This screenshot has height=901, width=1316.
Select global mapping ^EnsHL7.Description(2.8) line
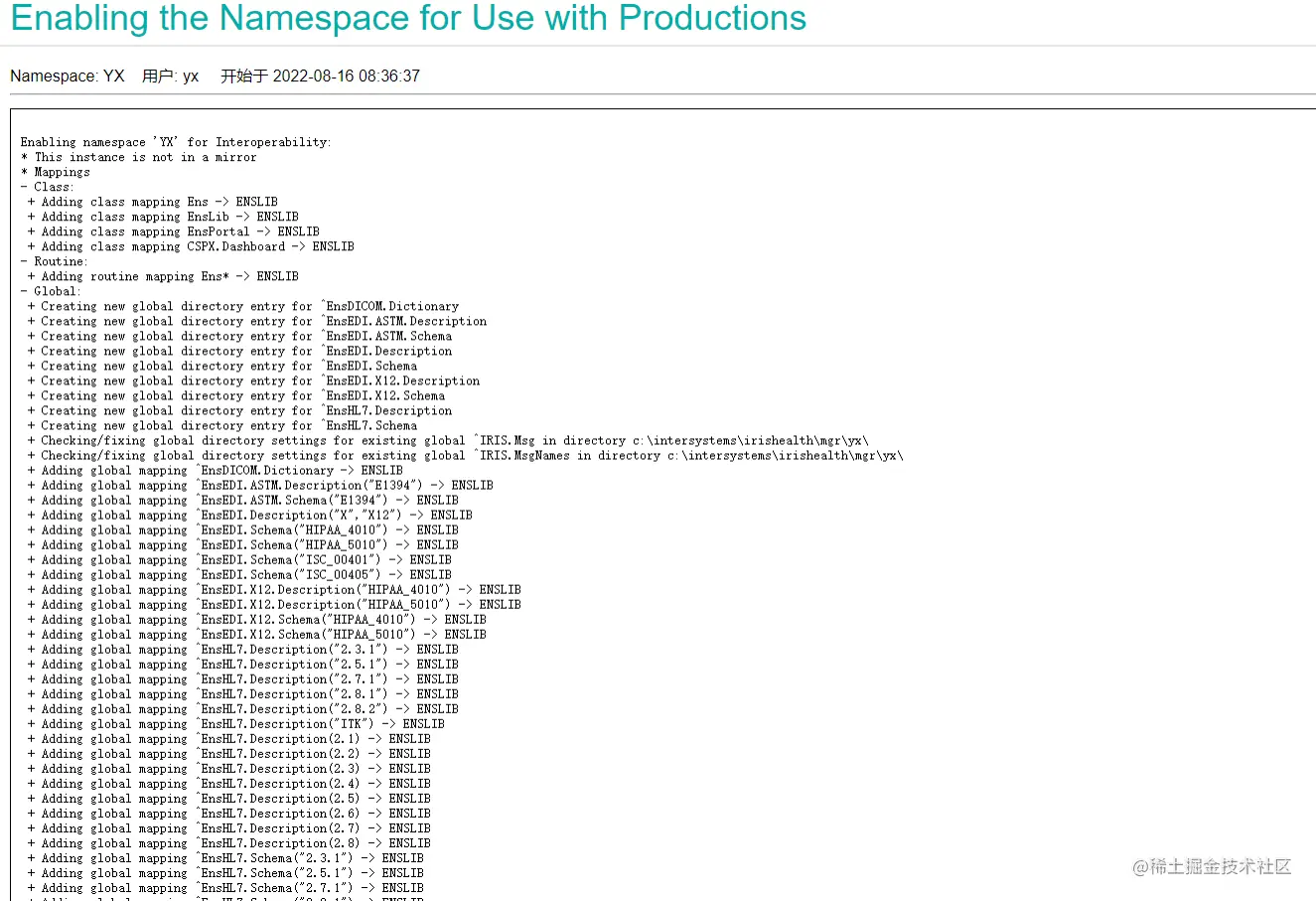tap(229, 842)
